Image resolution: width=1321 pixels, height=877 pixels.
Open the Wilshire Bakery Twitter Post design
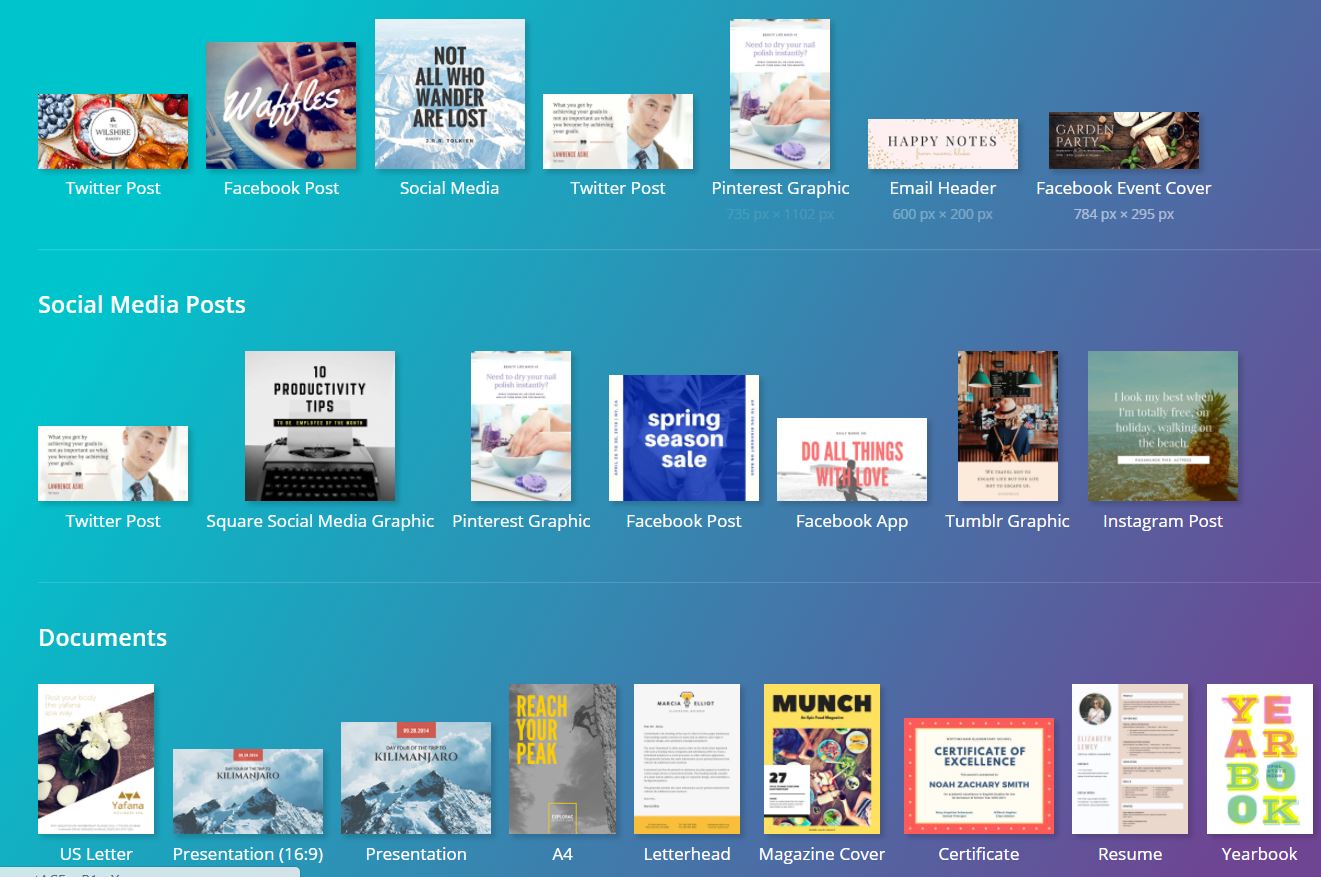(112, 131)
